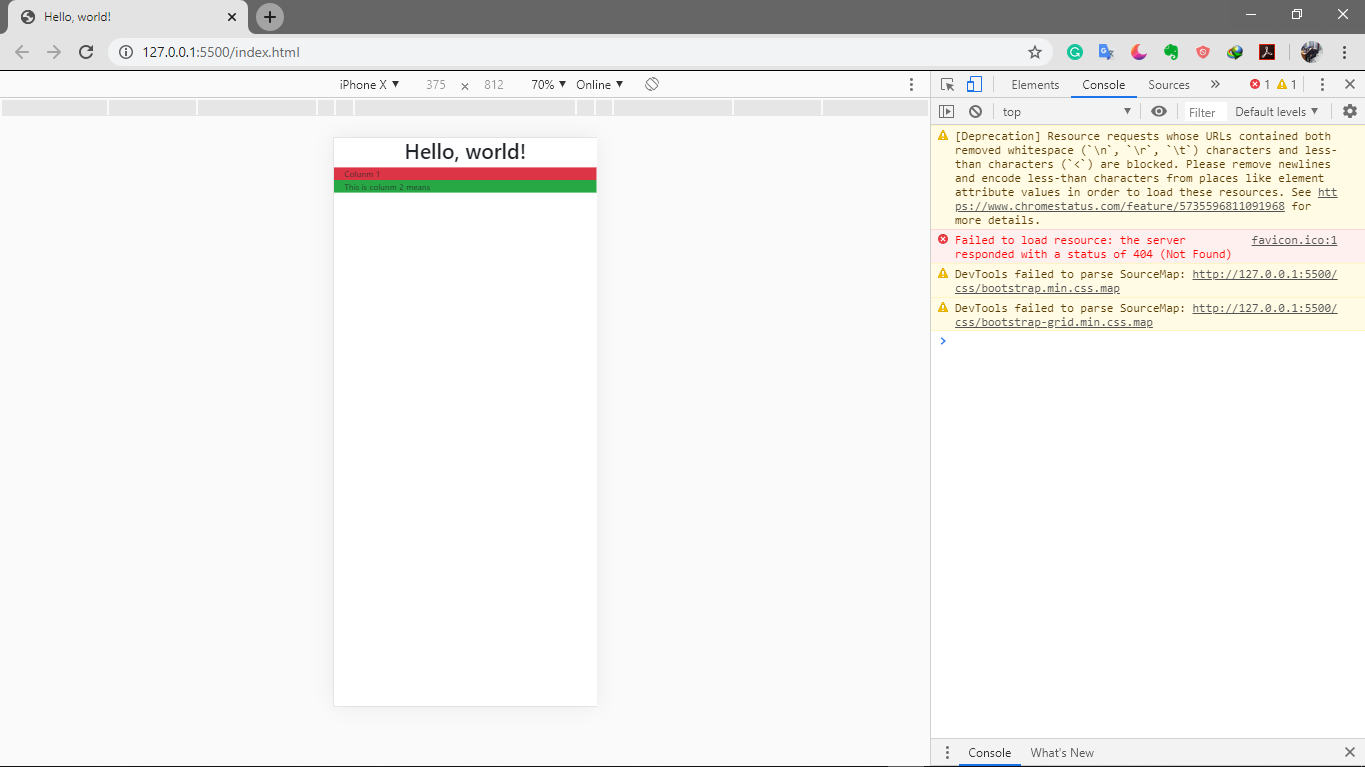Screen dimensions: 1365x767
Task: Show more DevTools tabs
Action: pyautogui.click(x=1215, y=85)
